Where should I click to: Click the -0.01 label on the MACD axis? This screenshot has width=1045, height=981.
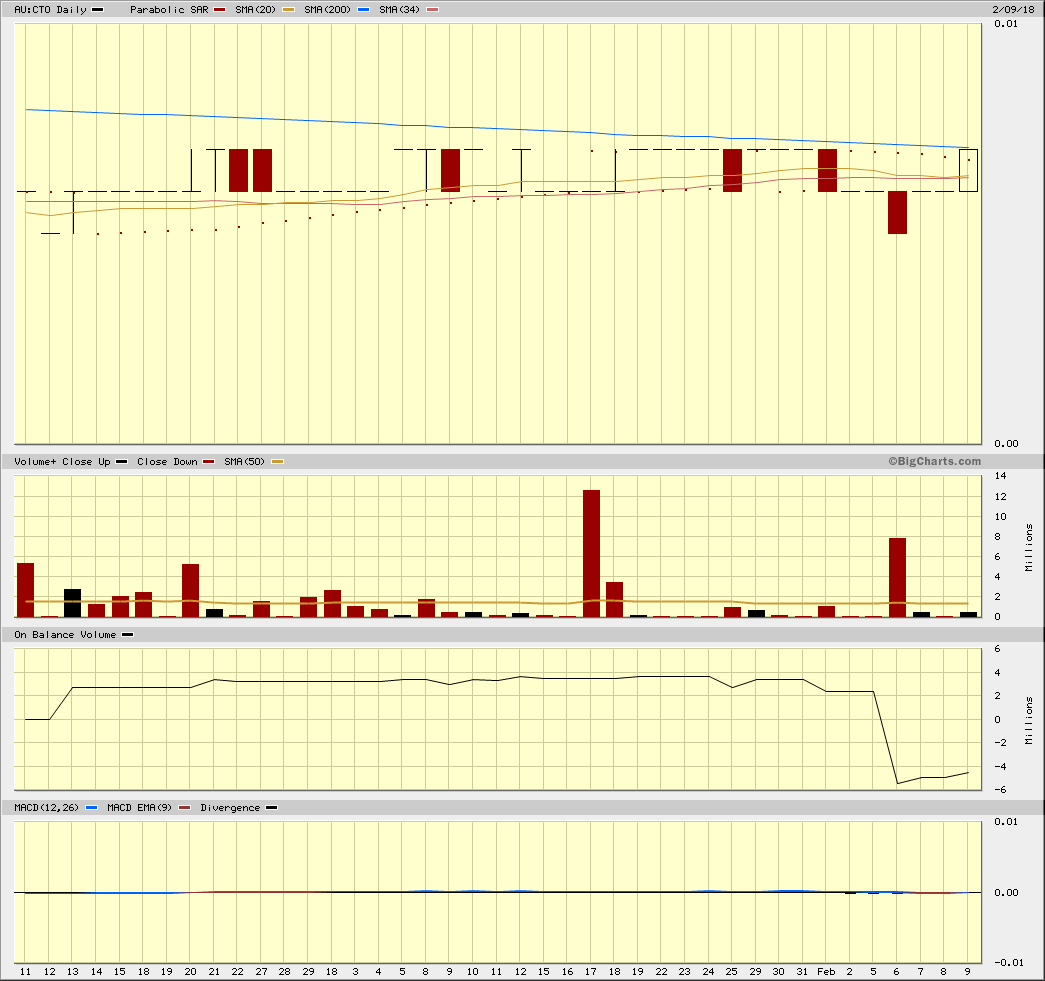(x=1008, y=962)
